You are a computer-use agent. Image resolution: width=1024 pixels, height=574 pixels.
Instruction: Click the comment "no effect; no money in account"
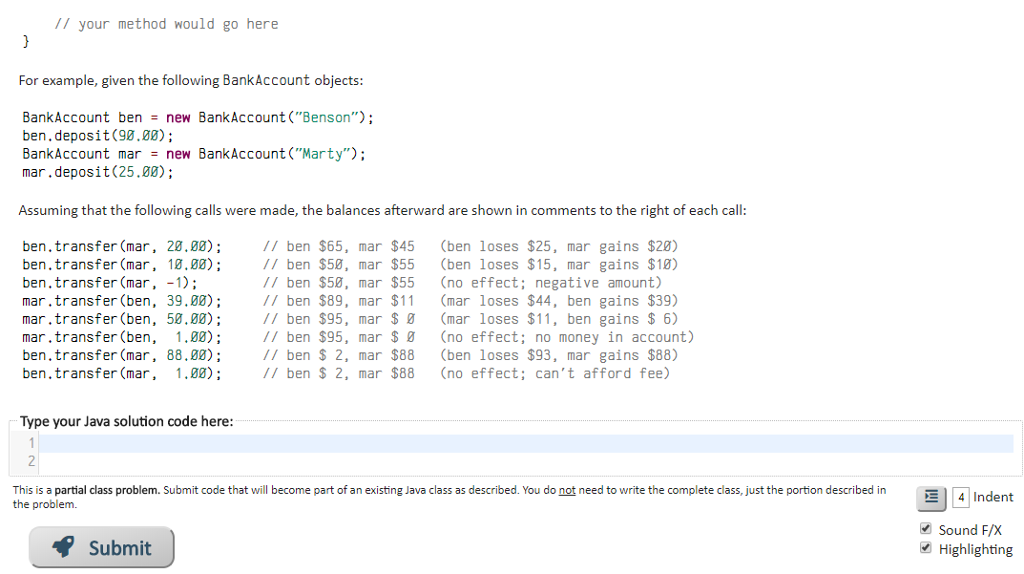click(x=567, y=337)
